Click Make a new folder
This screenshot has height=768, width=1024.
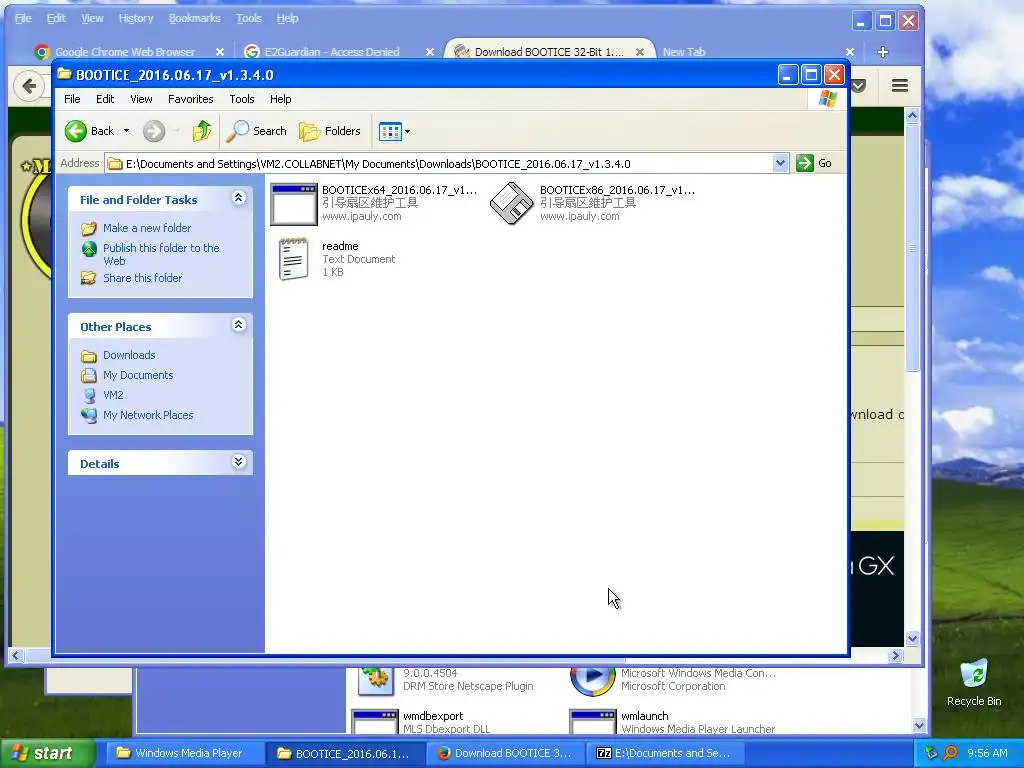(x=147, y=228)
